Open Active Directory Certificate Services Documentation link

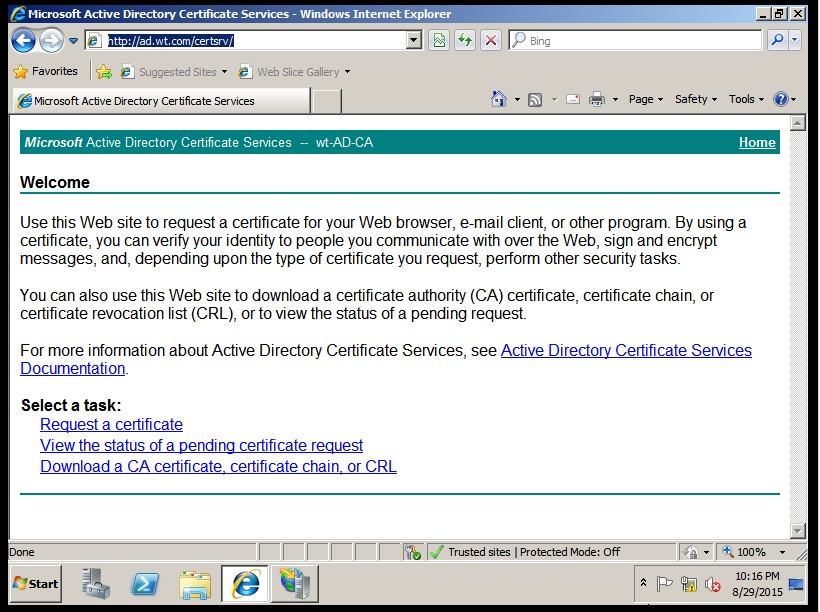(626, 350)
